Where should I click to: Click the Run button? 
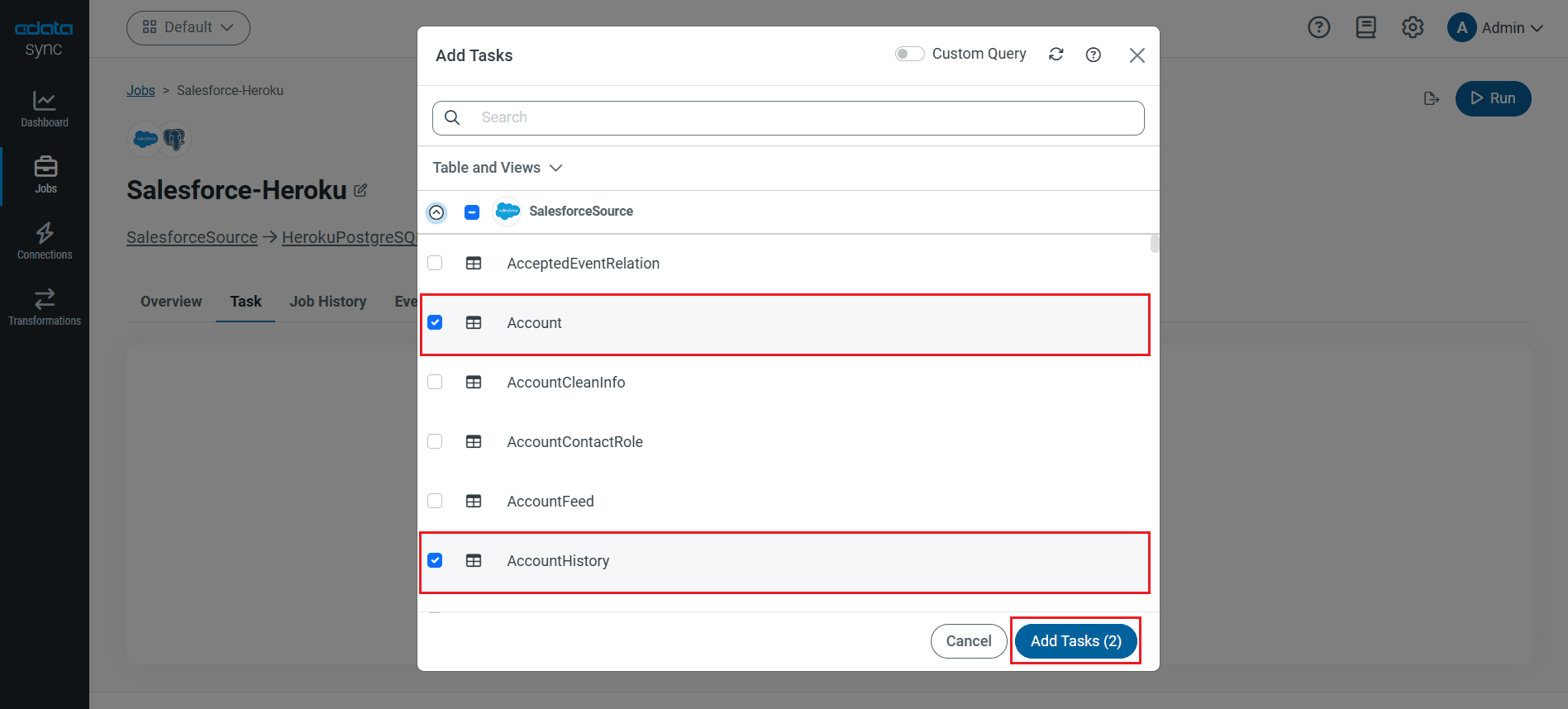tap(1493, 98)
